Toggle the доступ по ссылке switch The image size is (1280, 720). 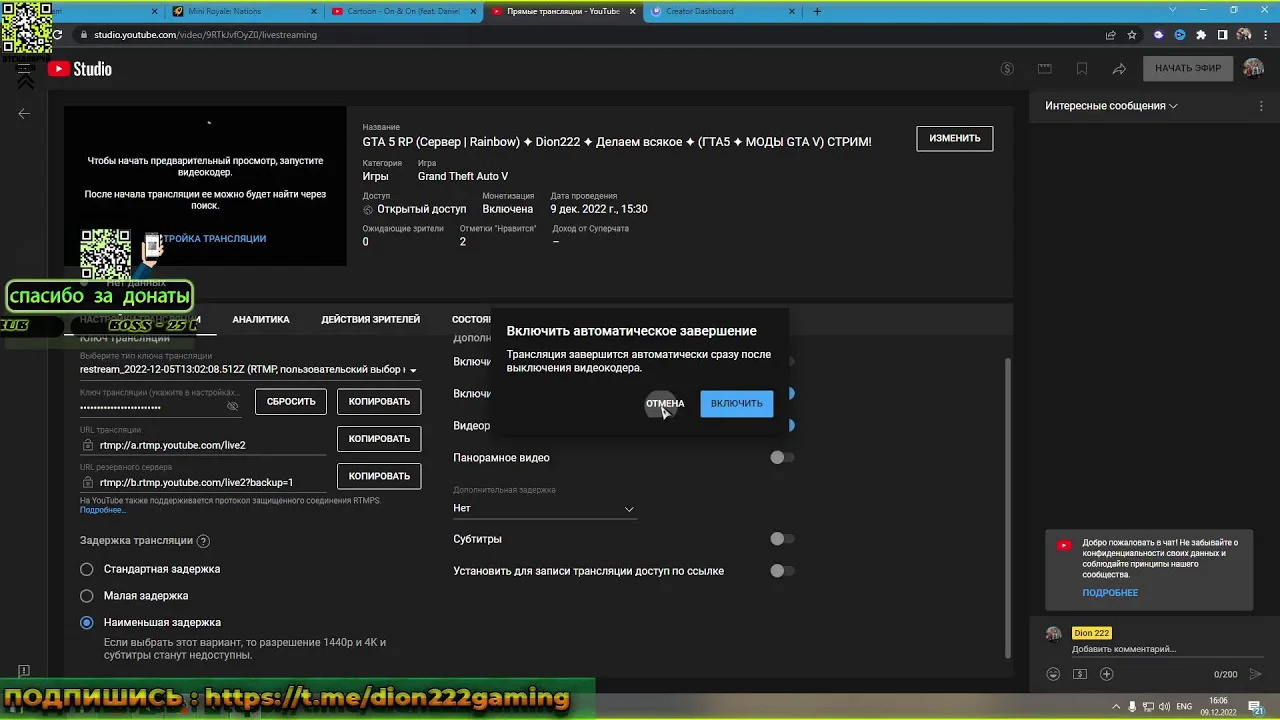click(x=782, y=571)
